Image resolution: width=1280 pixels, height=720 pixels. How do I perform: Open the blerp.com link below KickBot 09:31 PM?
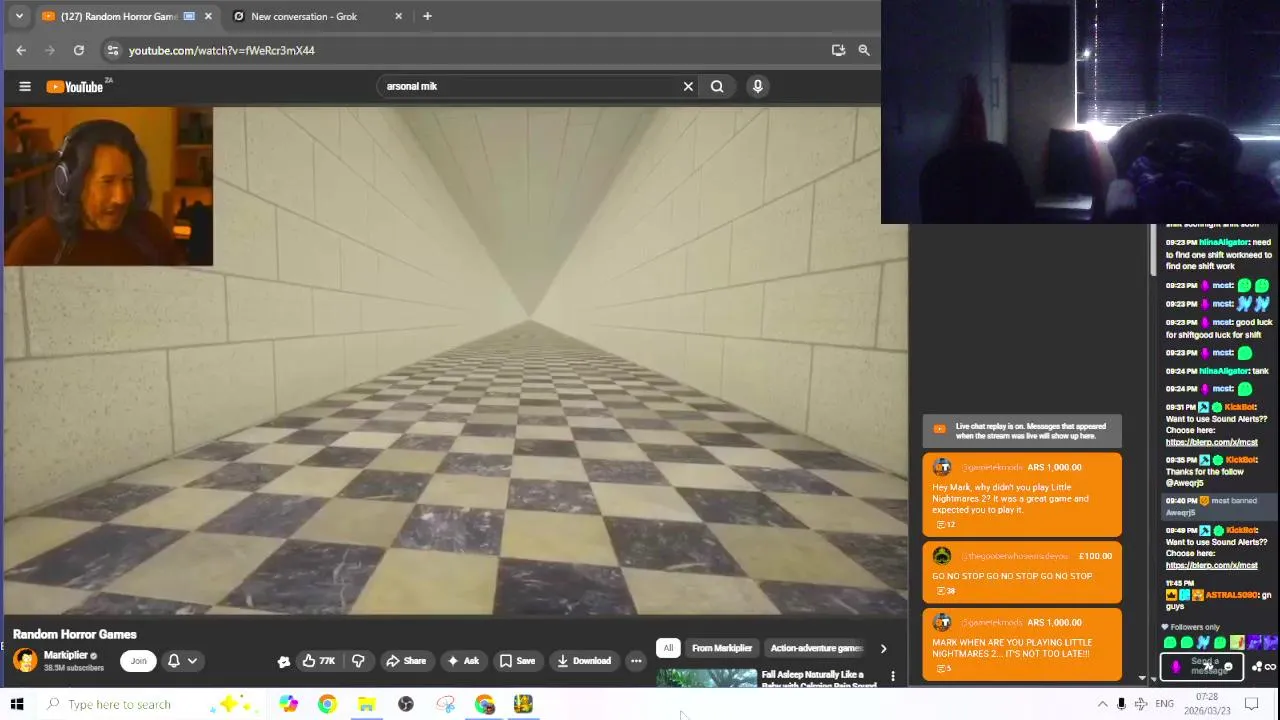1211,442
